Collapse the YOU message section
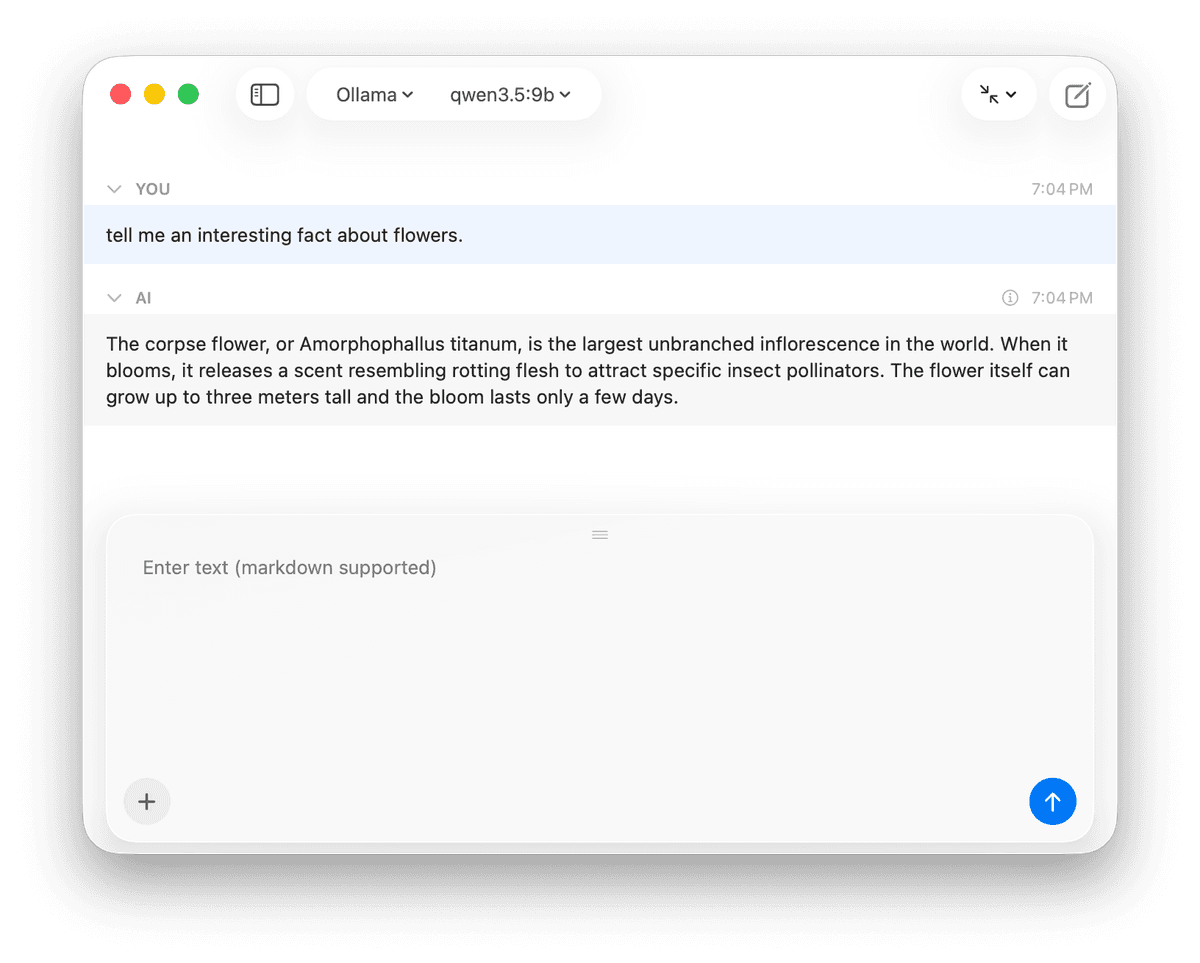This screenshot has width=1200, height=963. [114, 188]
